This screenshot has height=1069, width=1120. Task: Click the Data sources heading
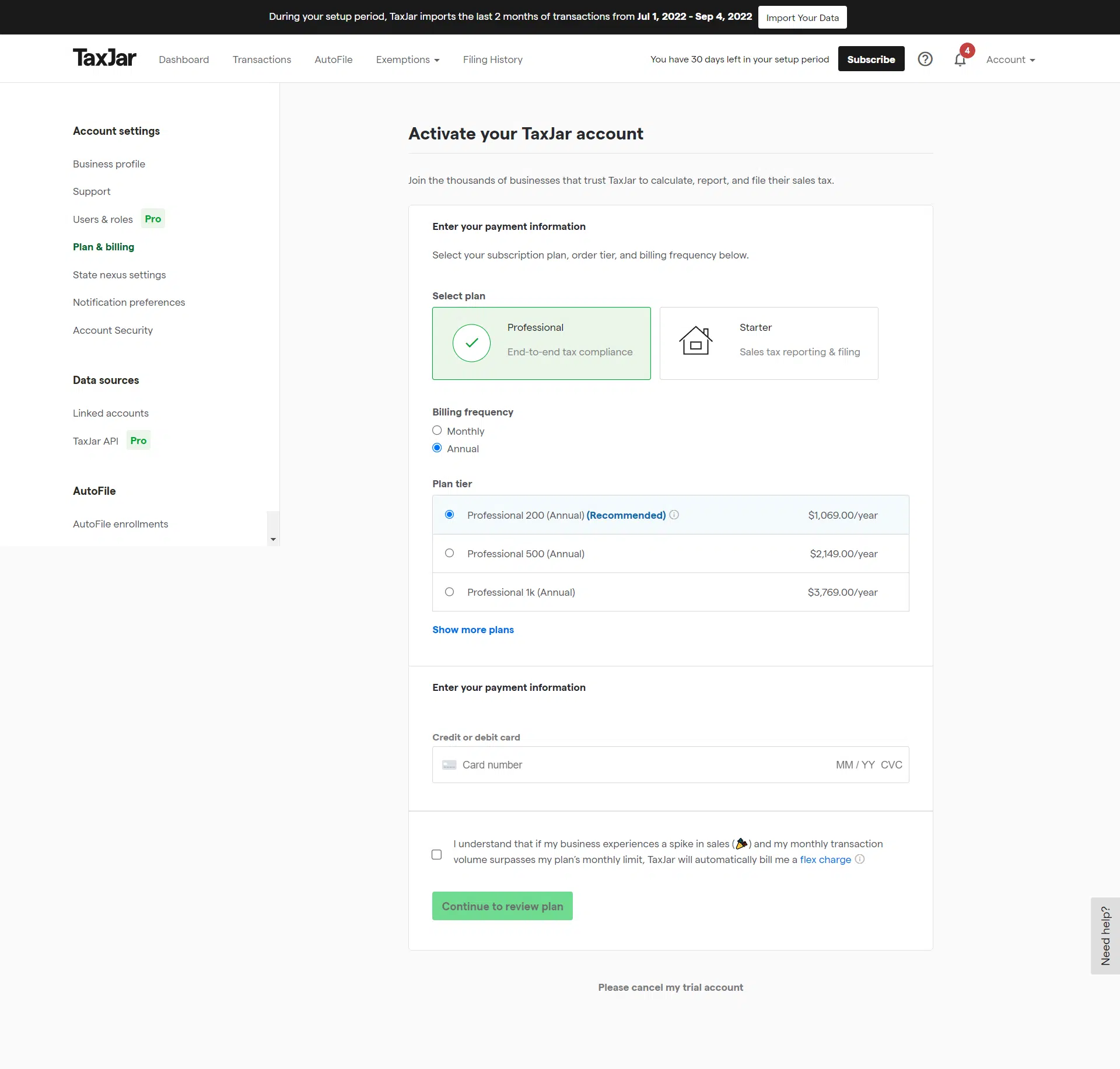click(x=106, y=380)
